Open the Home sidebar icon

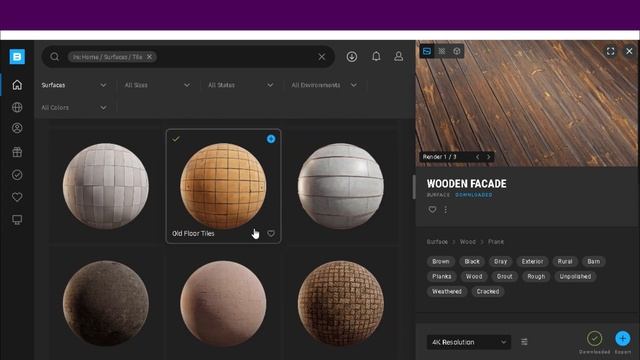[x=17, y=85]
